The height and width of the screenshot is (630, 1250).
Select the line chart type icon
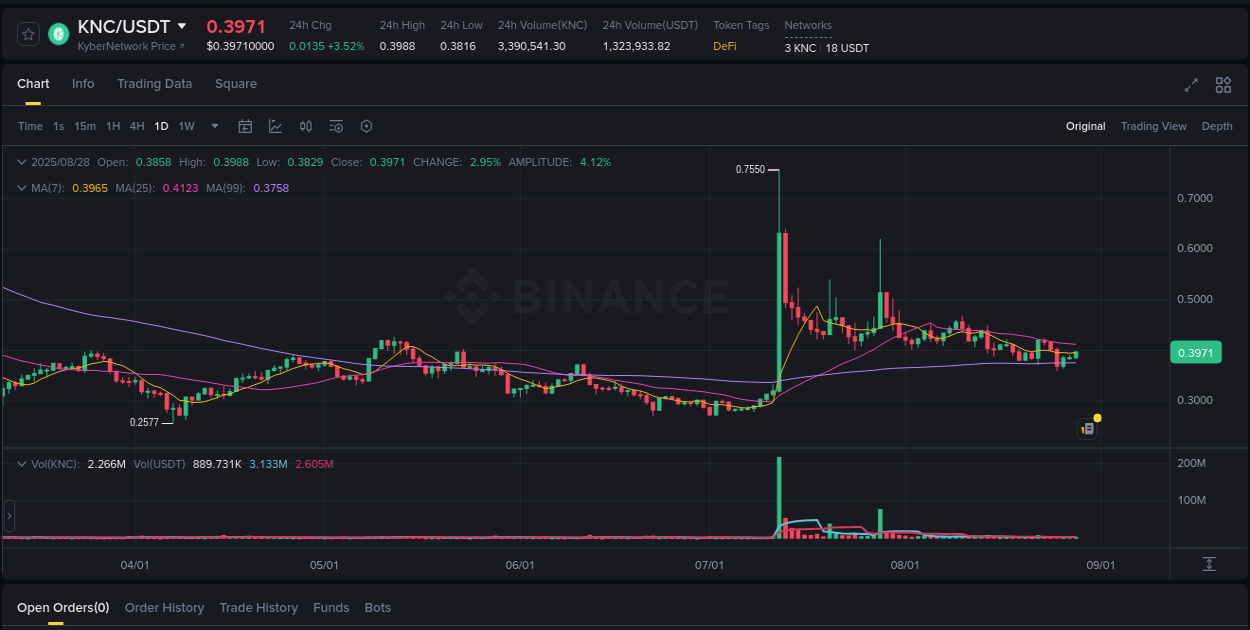pyautogui.click(x=275, y=126)
